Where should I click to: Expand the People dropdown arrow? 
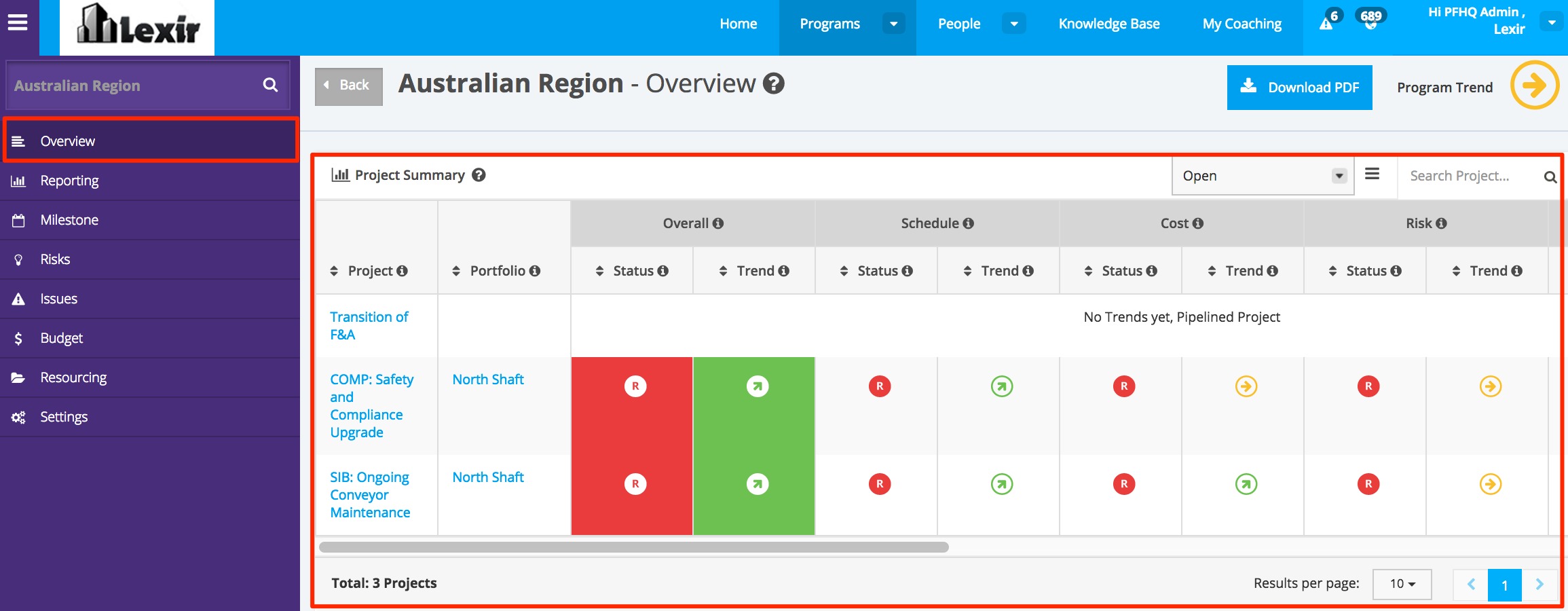(1014, 24)
